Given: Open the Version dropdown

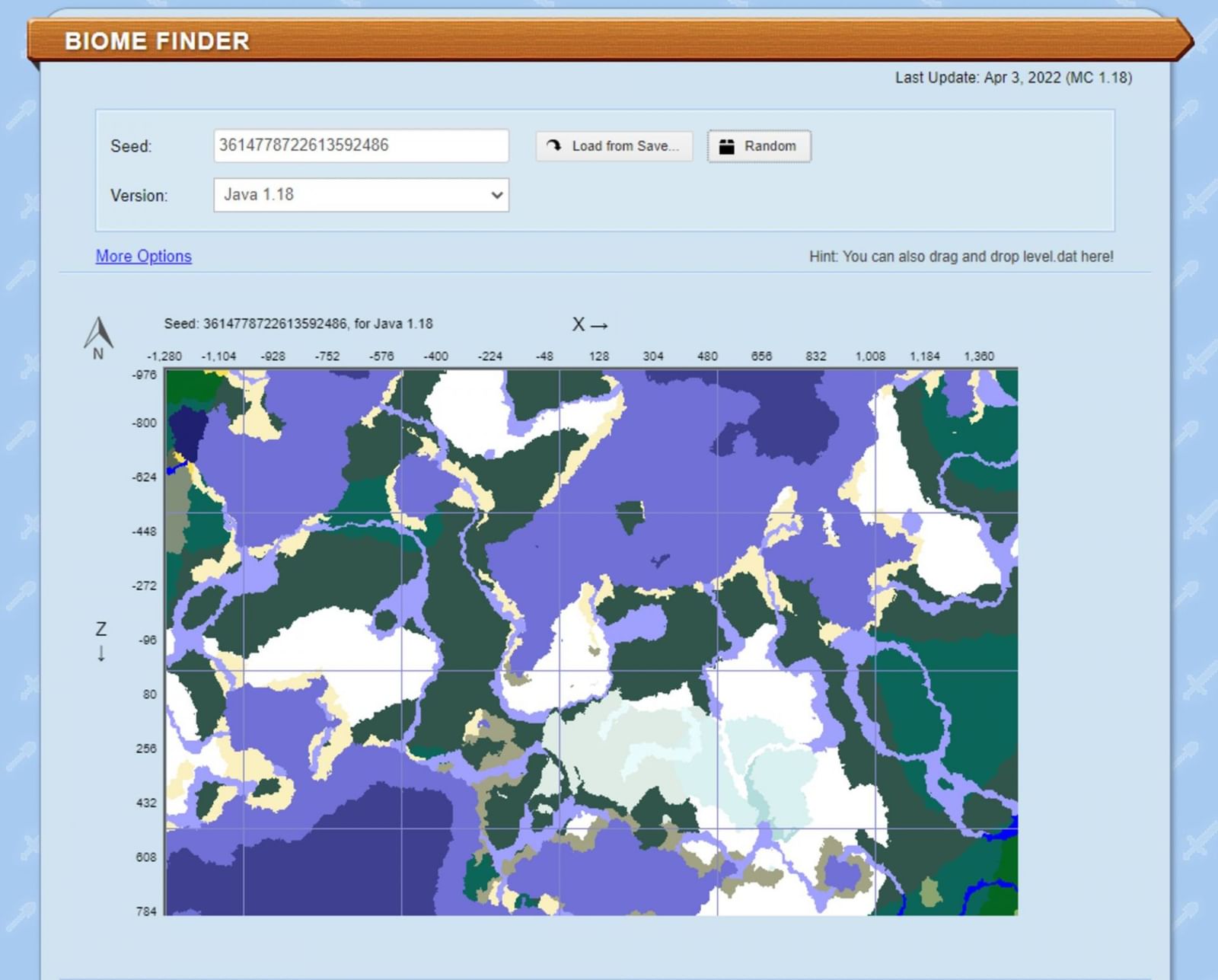Looking at the screenshot, I should pyautogui.click(x=360, y=195).
